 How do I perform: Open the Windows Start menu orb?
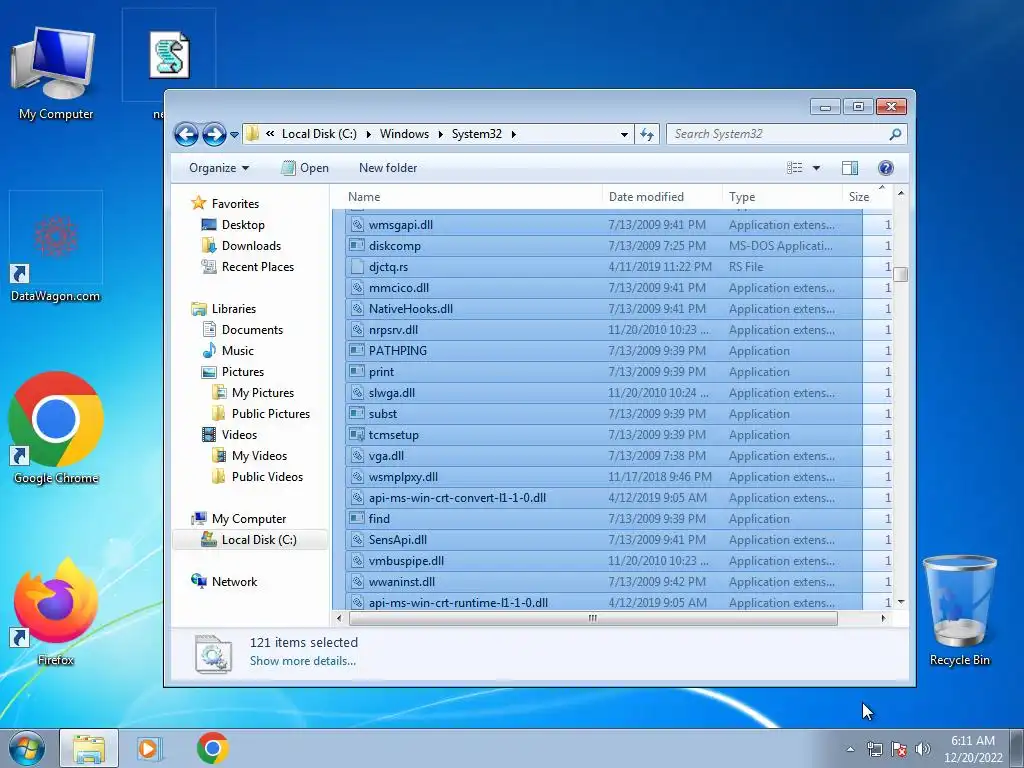click(x=27, y=748)
